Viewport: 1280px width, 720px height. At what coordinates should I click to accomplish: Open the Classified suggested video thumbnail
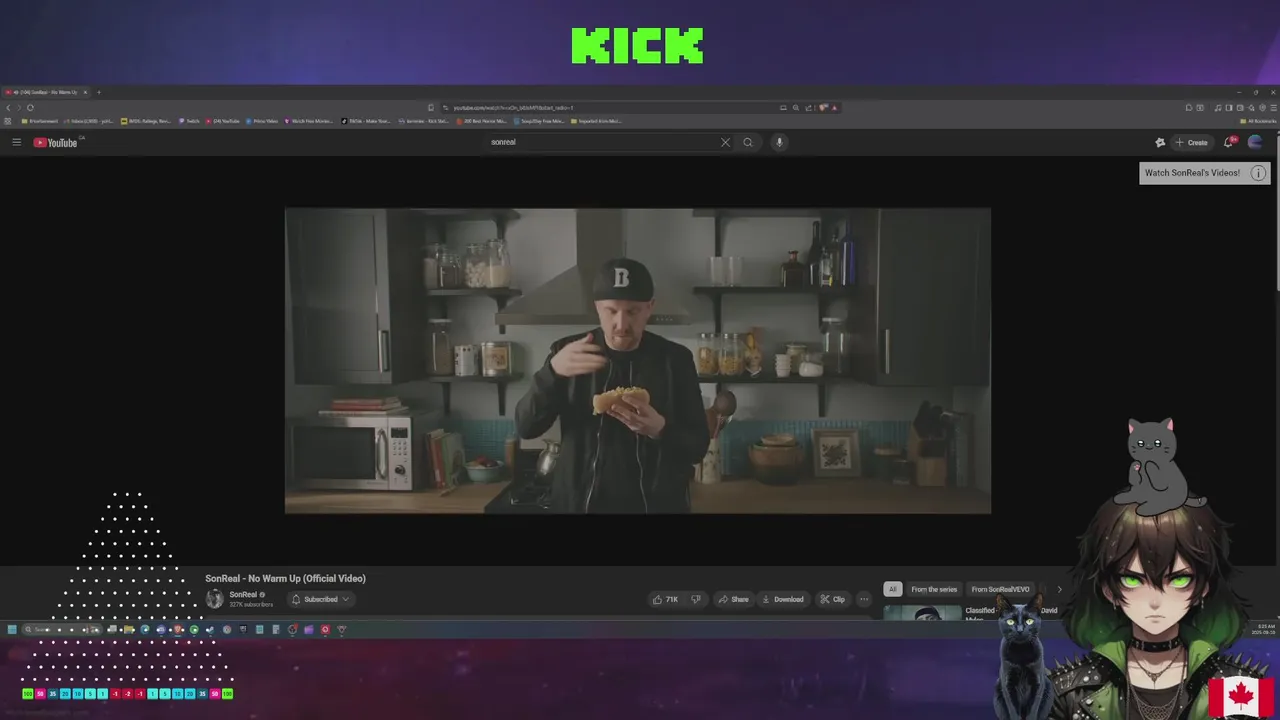922,612
